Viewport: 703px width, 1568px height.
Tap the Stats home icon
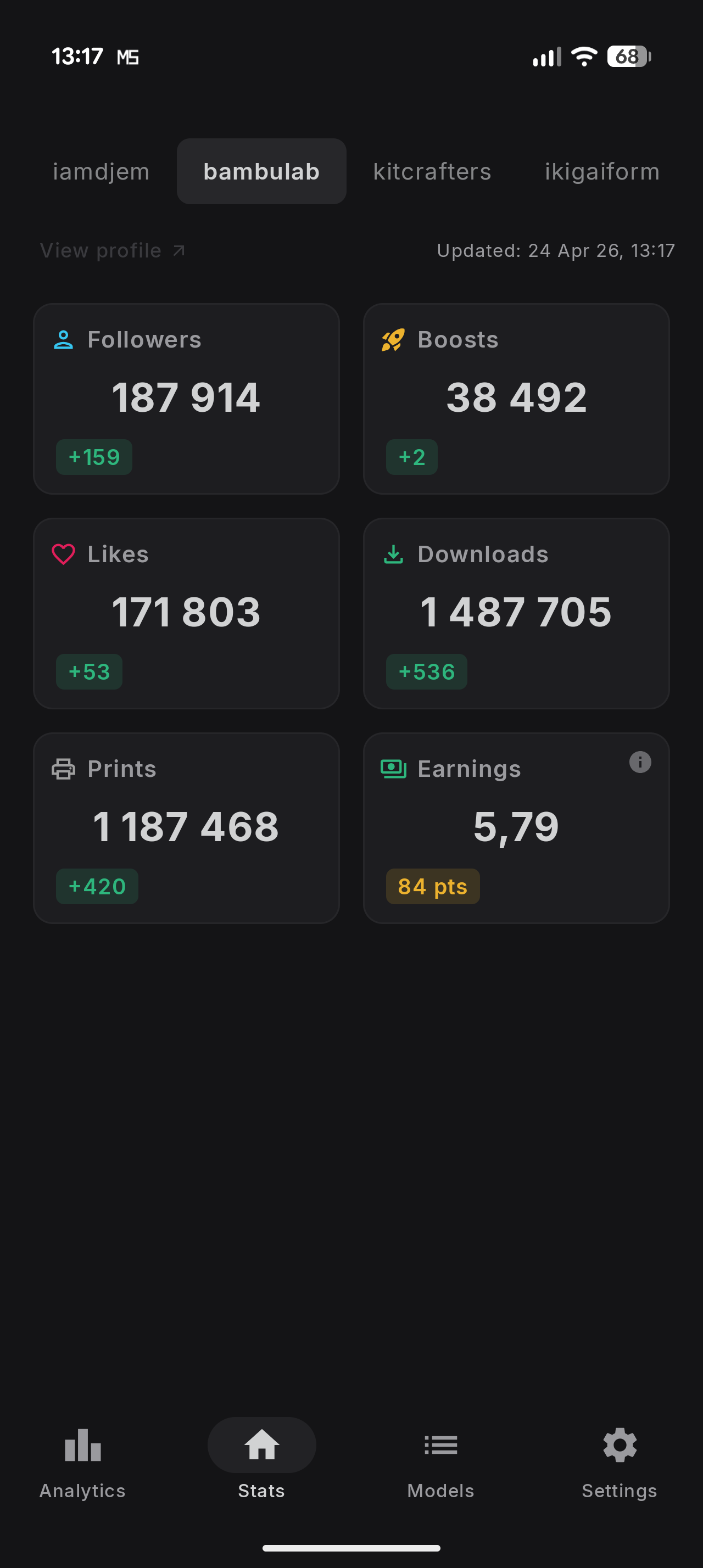[x=262, y=1445]
